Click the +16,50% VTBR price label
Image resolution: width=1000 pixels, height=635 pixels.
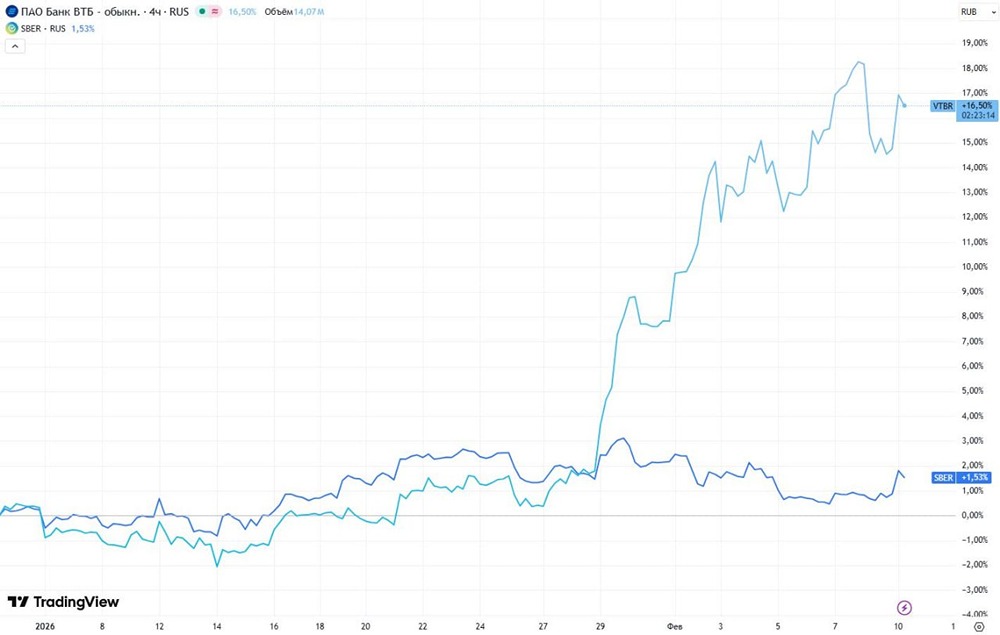click(x=977, y=105)
